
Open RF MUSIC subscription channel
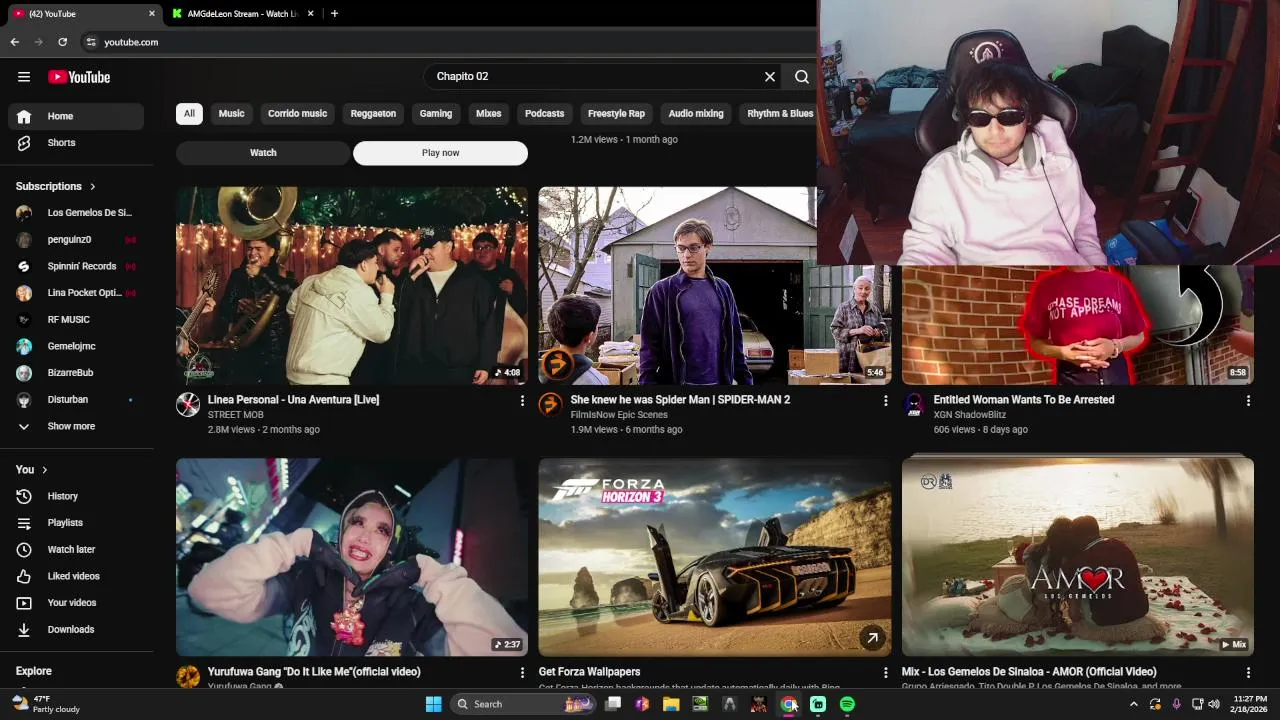click(76, 319)
